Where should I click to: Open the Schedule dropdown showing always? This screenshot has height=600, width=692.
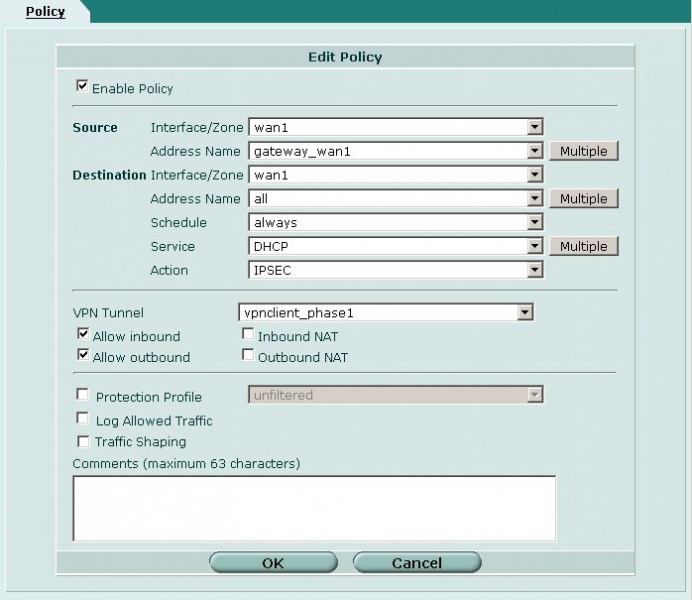[396, 222]
